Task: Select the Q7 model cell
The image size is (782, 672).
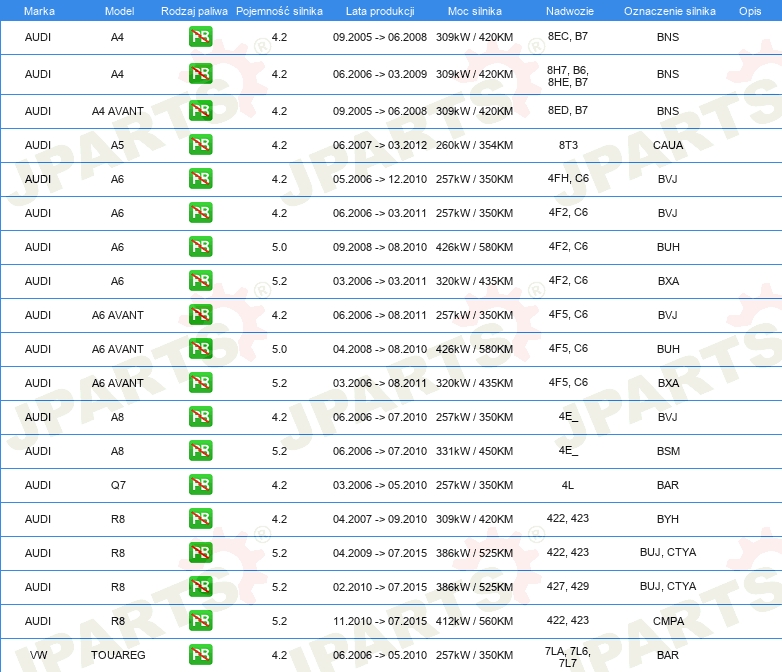Action: tap(118, 485)
